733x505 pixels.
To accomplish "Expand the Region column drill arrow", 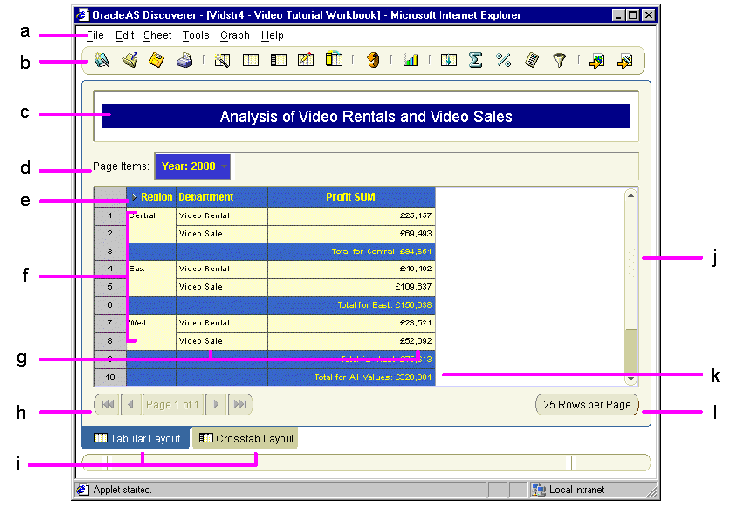I will (x=134, y=197).
